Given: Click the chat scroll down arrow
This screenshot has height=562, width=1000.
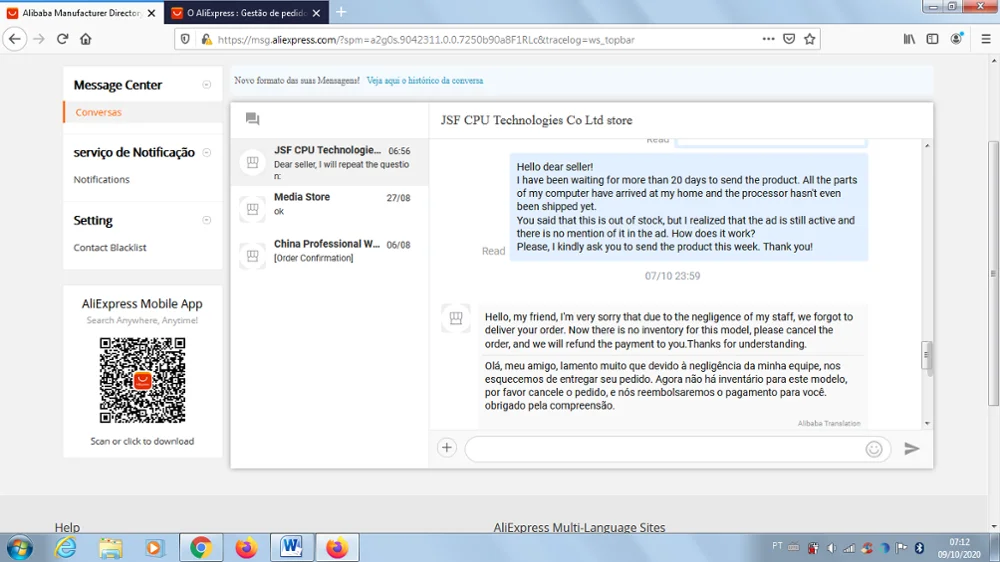Looking at the screenshot, I should 927,423.
